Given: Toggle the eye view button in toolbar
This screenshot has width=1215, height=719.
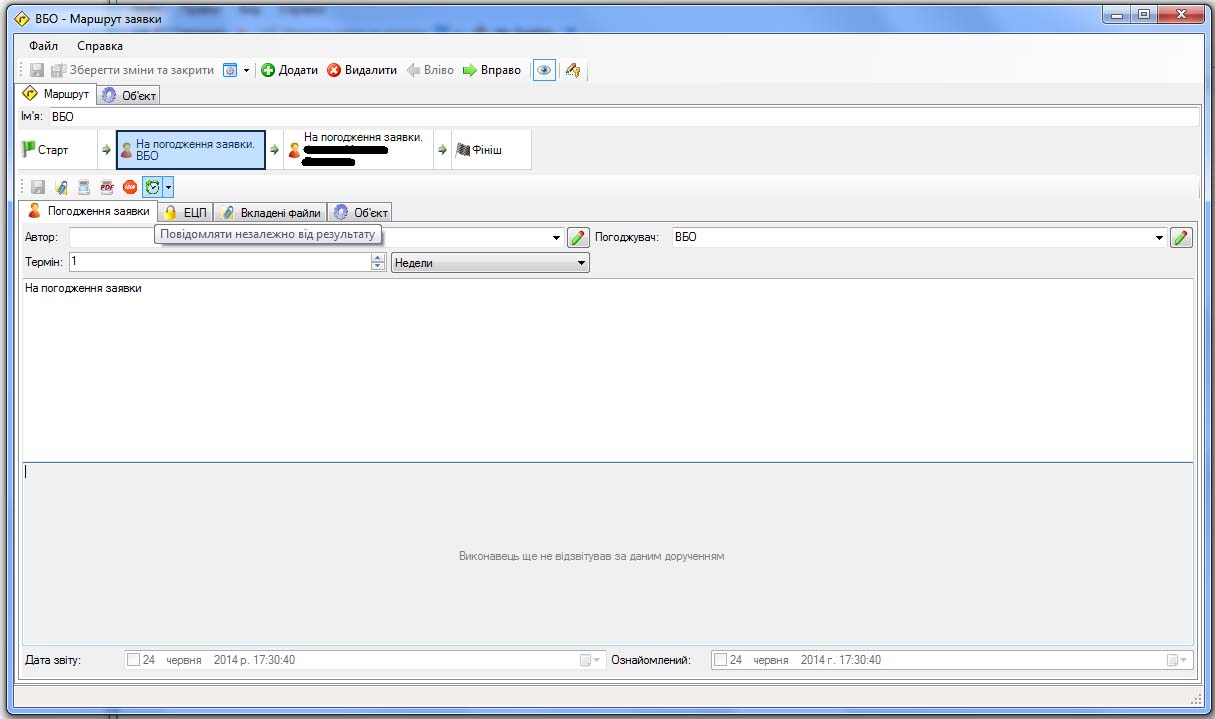Looking at the screenshot, I should coord(544,70).
